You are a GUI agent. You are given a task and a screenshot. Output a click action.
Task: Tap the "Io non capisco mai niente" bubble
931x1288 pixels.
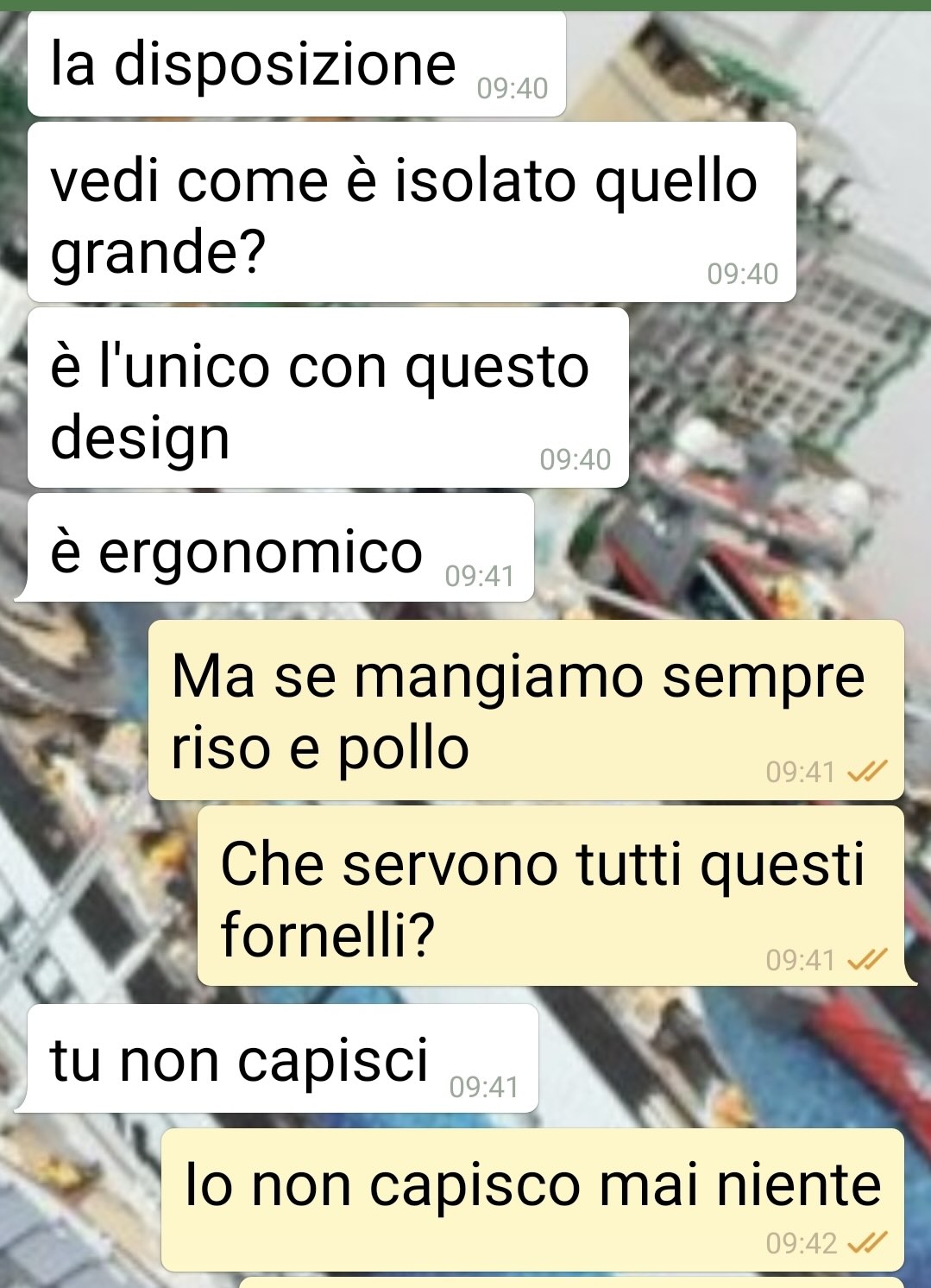click(x=532, y=1199)
